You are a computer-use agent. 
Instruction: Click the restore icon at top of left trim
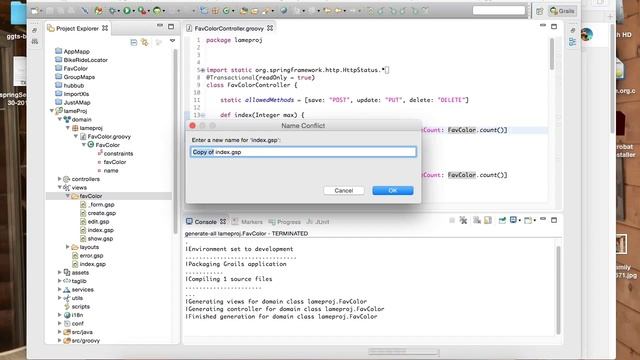[x=35, y=30]
